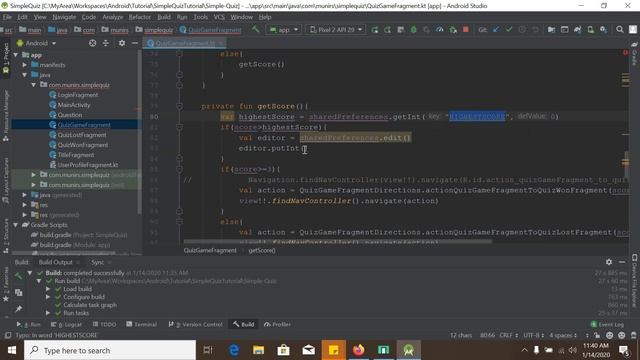Click the Show History clock icon

[522, 30]
